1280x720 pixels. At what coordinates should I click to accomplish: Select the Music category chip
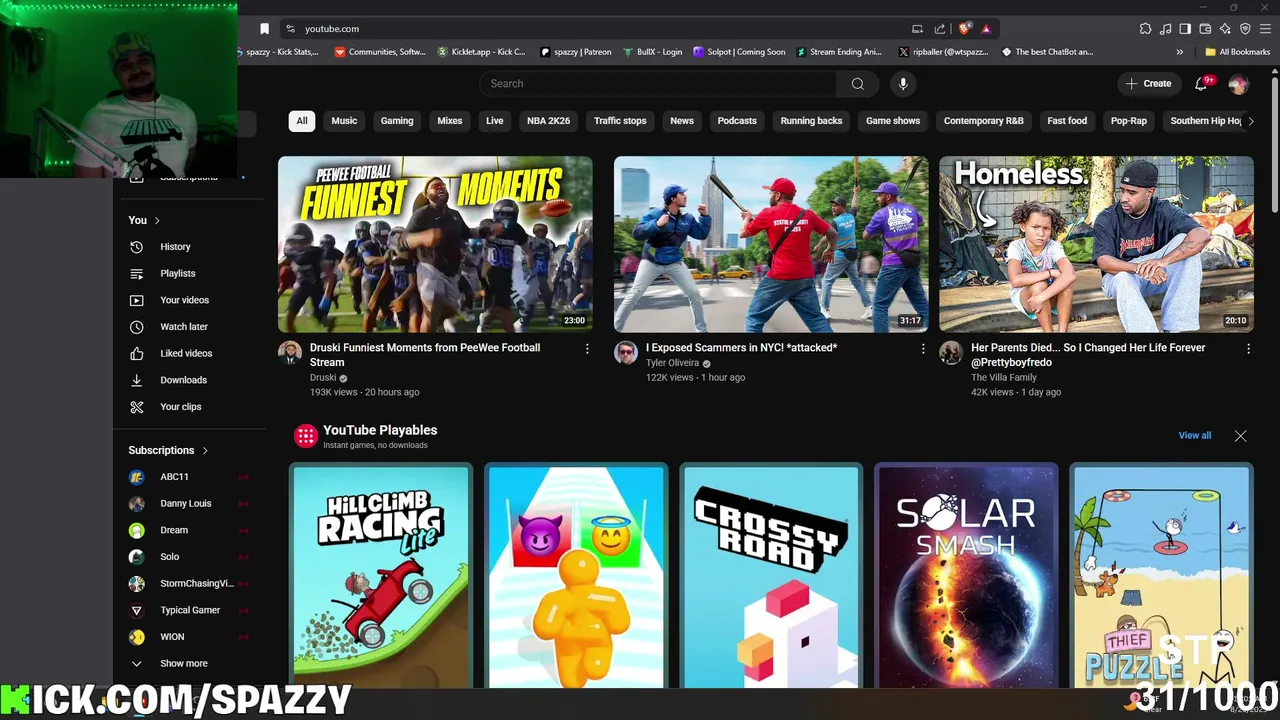[344, 121]
